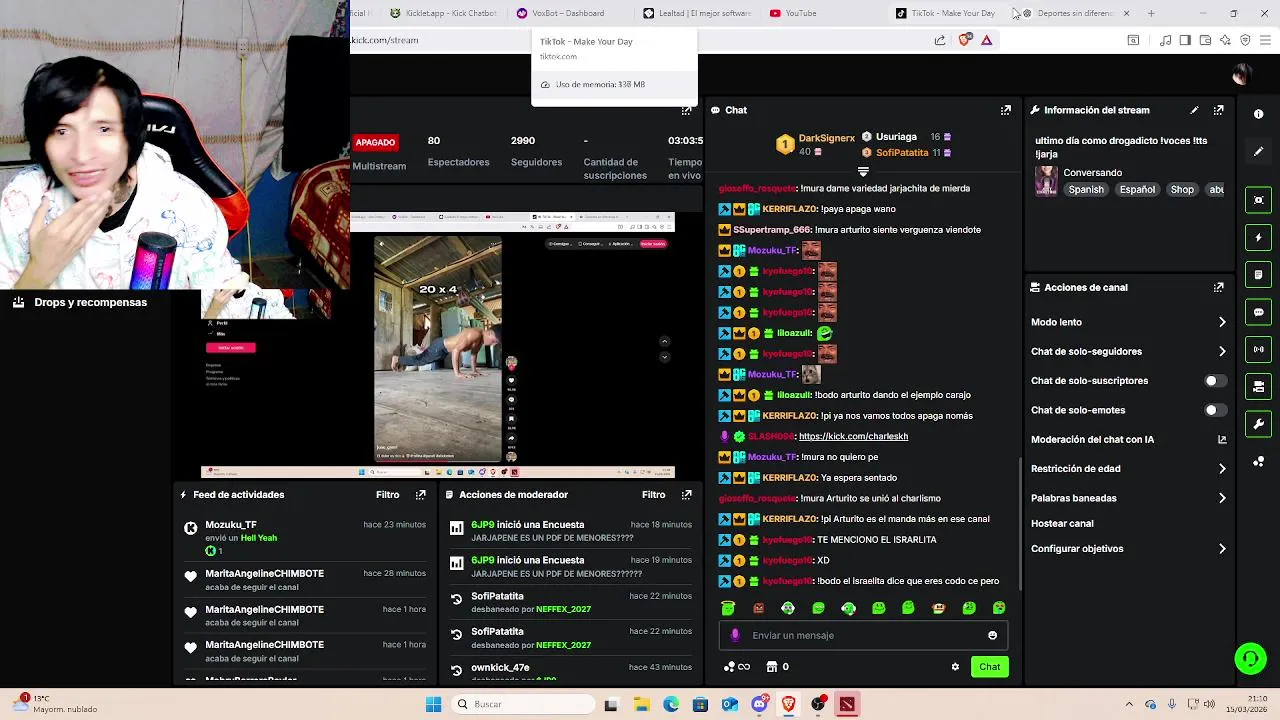Toggle Chat de solo-suscriptores
The height and width of the screenshot is (720, 1280).
1215,381
